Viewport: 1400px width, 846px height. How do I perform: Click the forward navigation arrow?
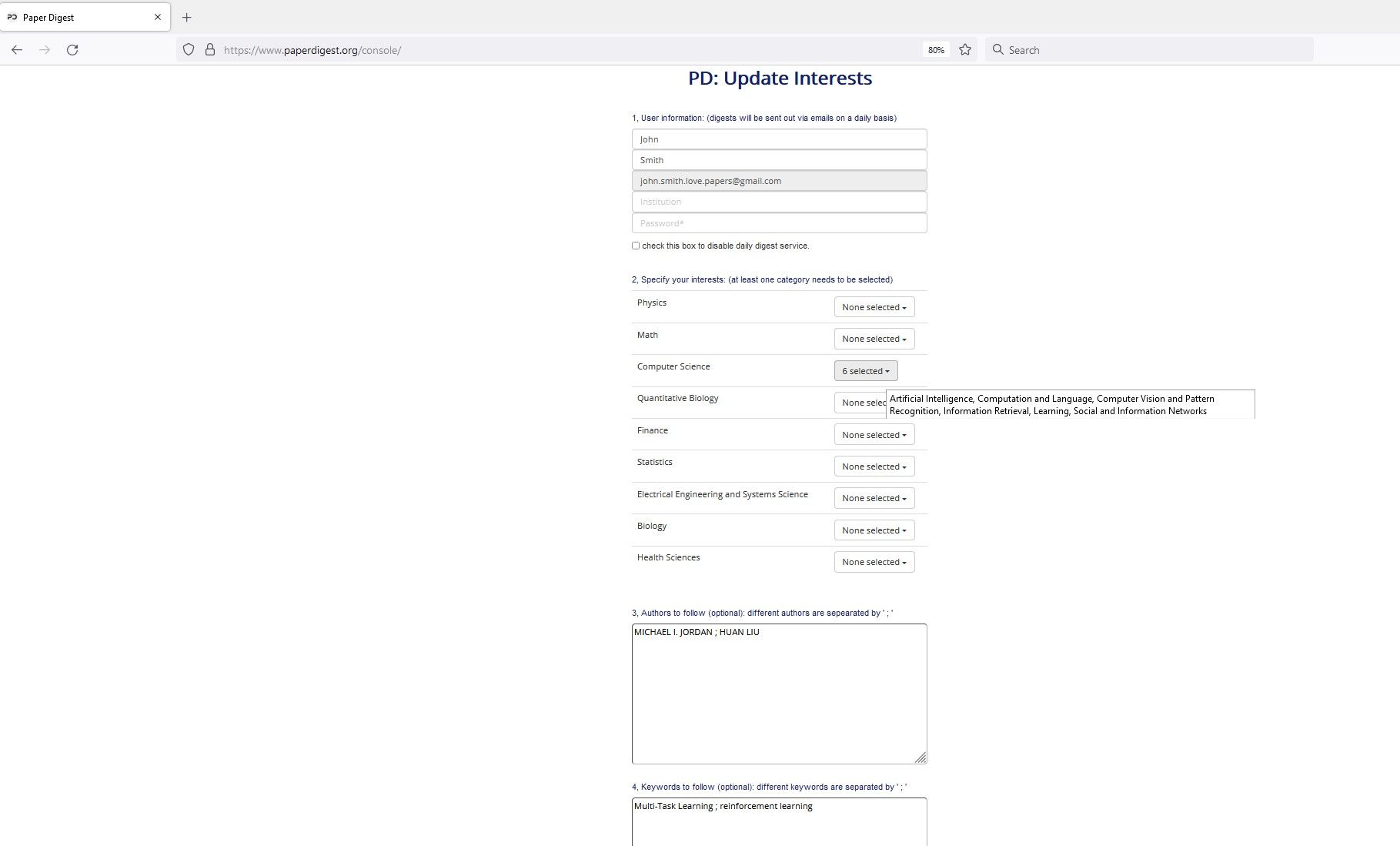click(x=45, y=50)
